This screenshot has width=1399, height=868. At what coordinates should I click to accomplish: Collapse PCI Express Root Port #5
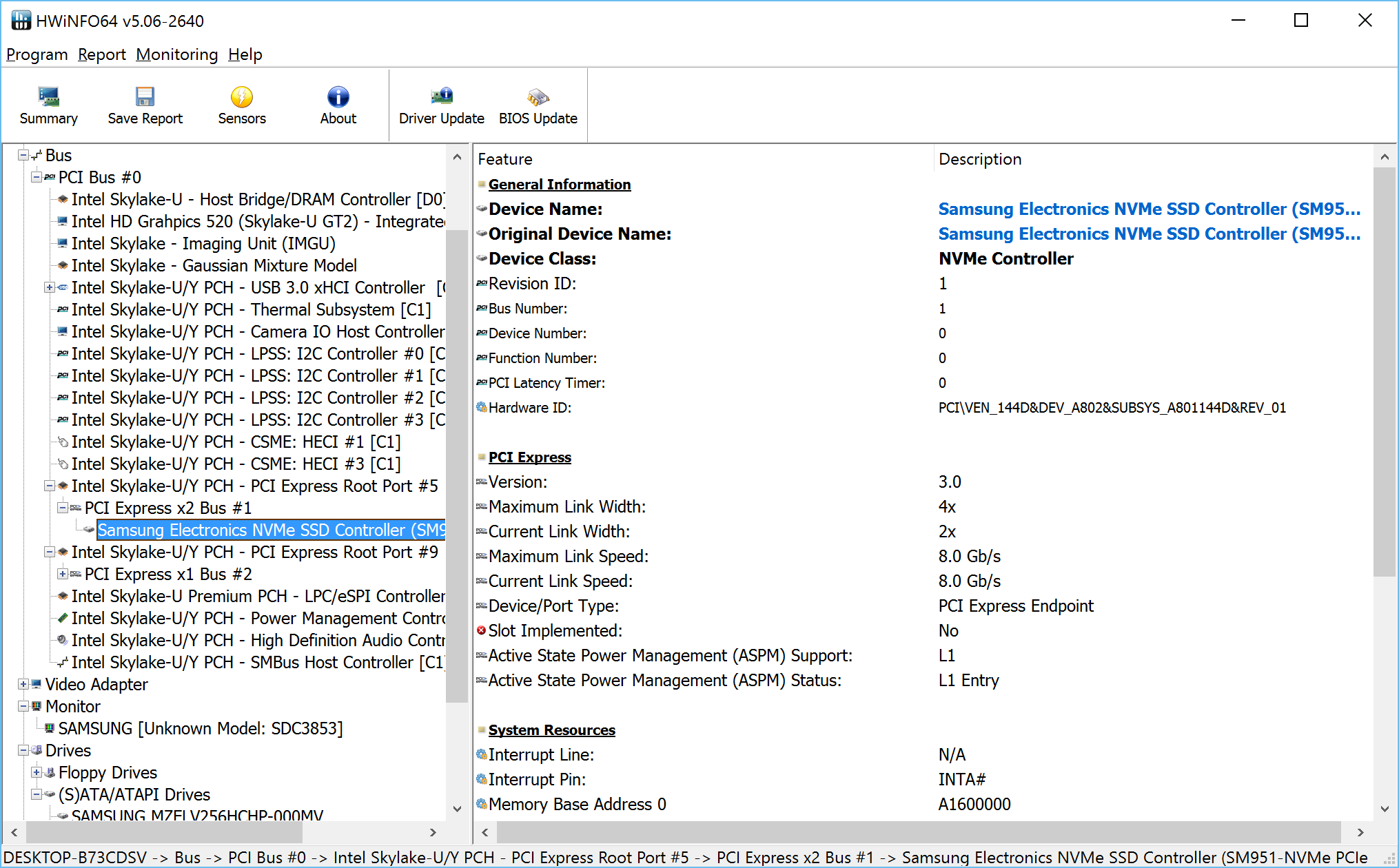click(50, 486)
